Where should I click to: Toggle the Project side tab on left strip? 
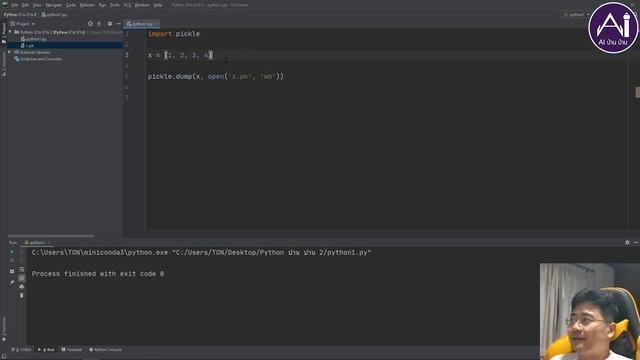pos(4,33)
